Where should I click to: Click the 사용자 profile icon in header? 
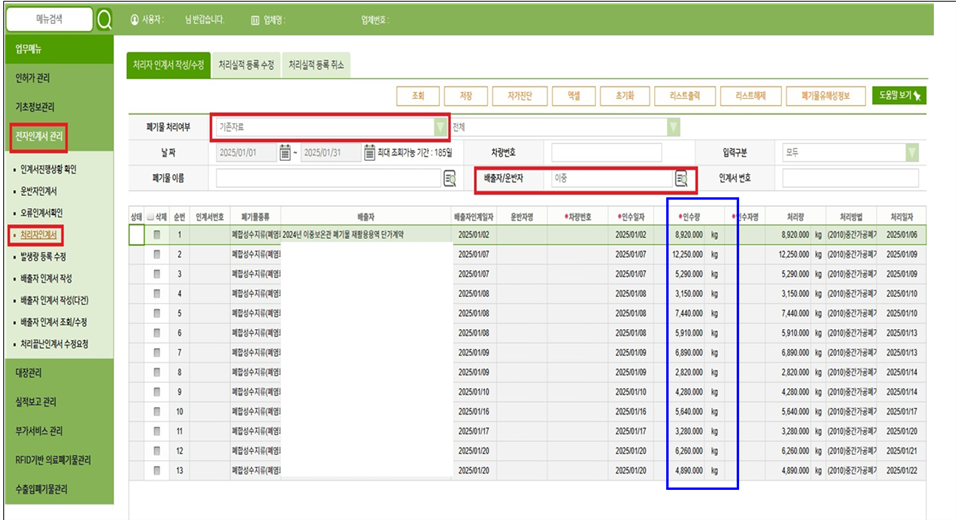point(135,20)
